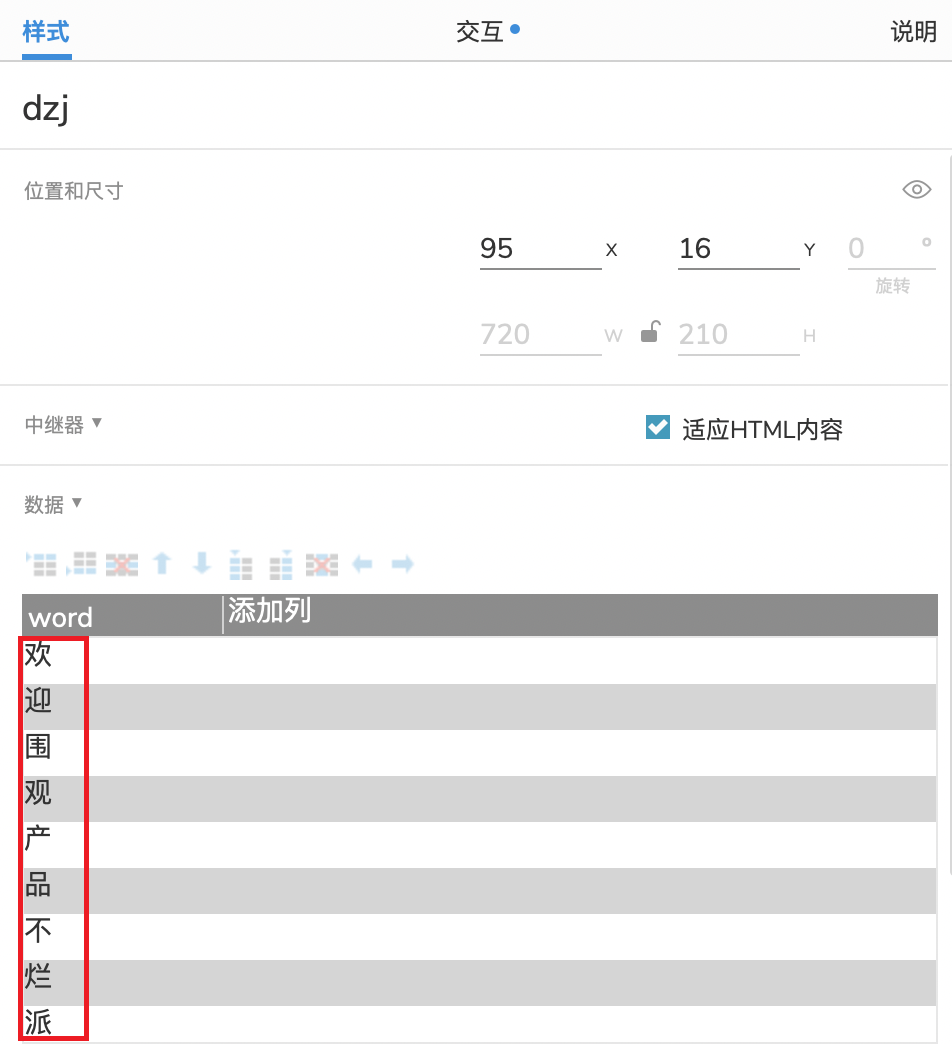Screen dimensions: 952x1044
Task: Click the move column right arrow
Action: tap(403, 565)
